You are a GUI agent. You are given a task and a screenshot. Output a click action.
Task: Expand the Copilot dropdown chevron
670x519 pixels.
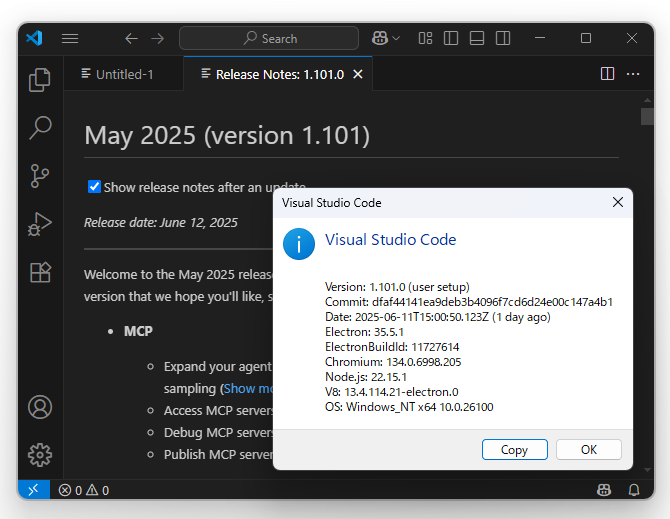tap(396, 38)
